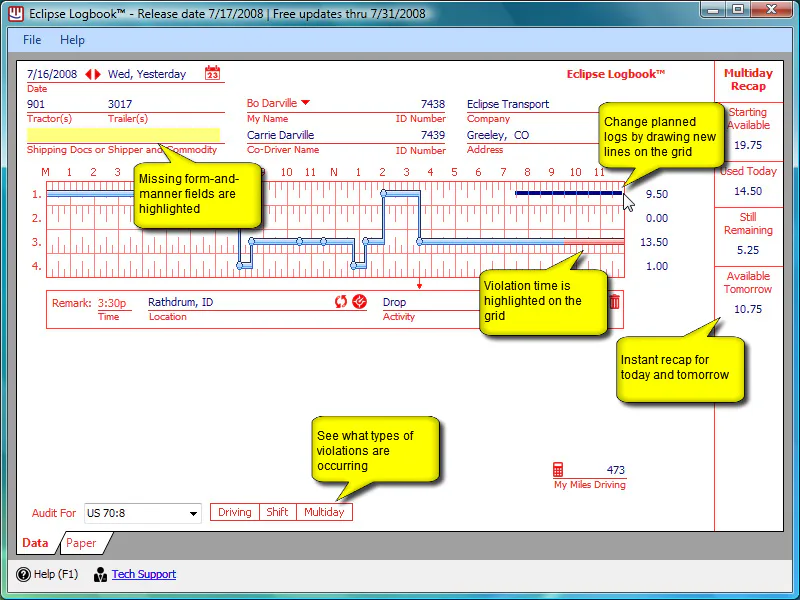Switch to the Paper tab
The image size is (800, 600).
click(x=81, y=543)
